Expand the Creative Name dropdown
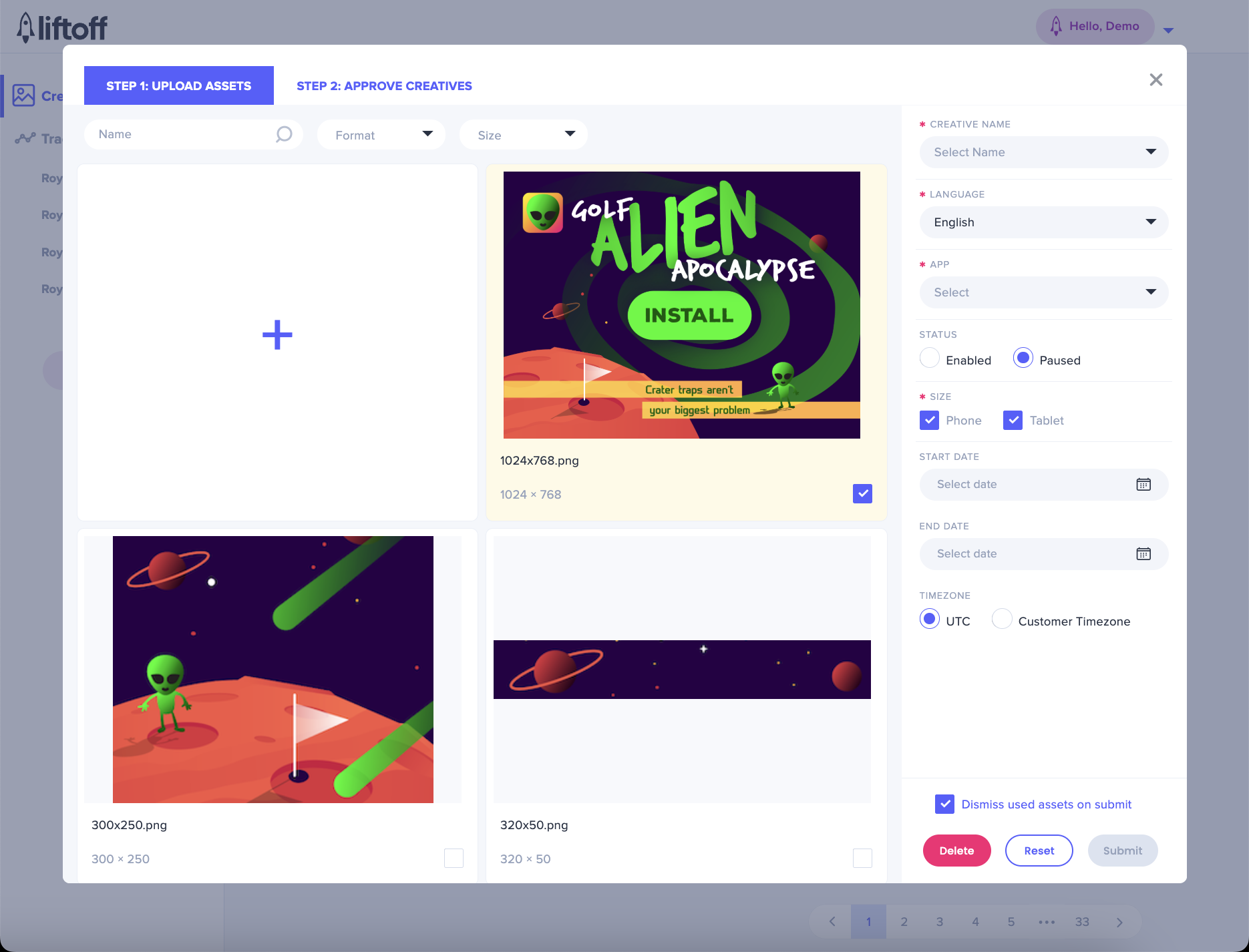 [x=1043, y=152]
